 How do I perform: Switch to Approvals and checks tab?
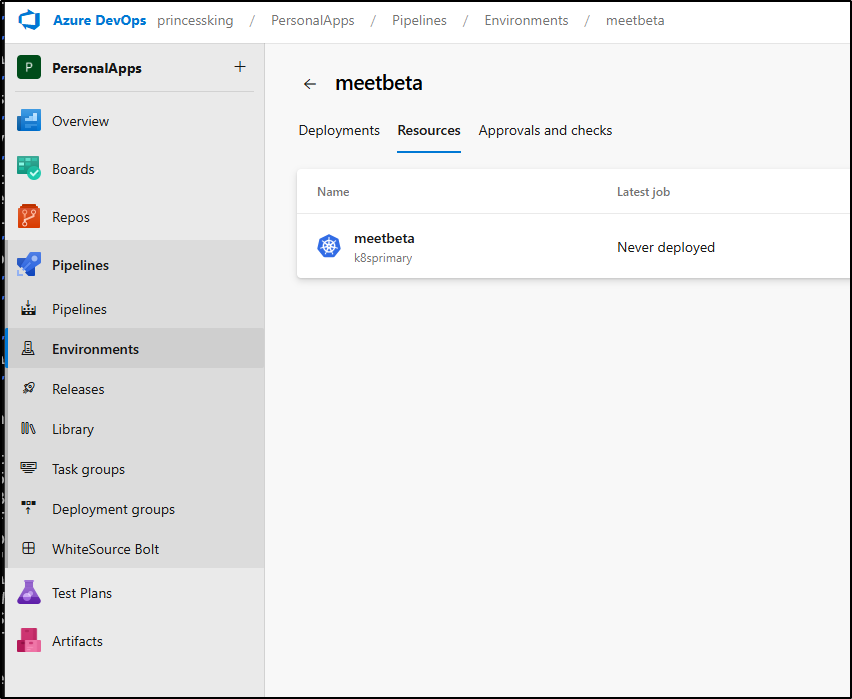pos(545,130)
